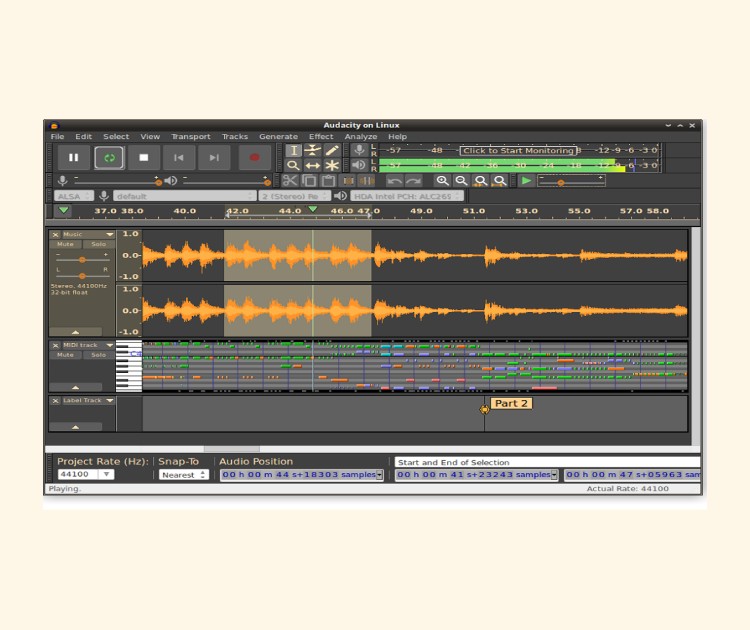Viewport: 750px width, 630px height.
Task: Open the Generate menu
Action: click(278, 136)
